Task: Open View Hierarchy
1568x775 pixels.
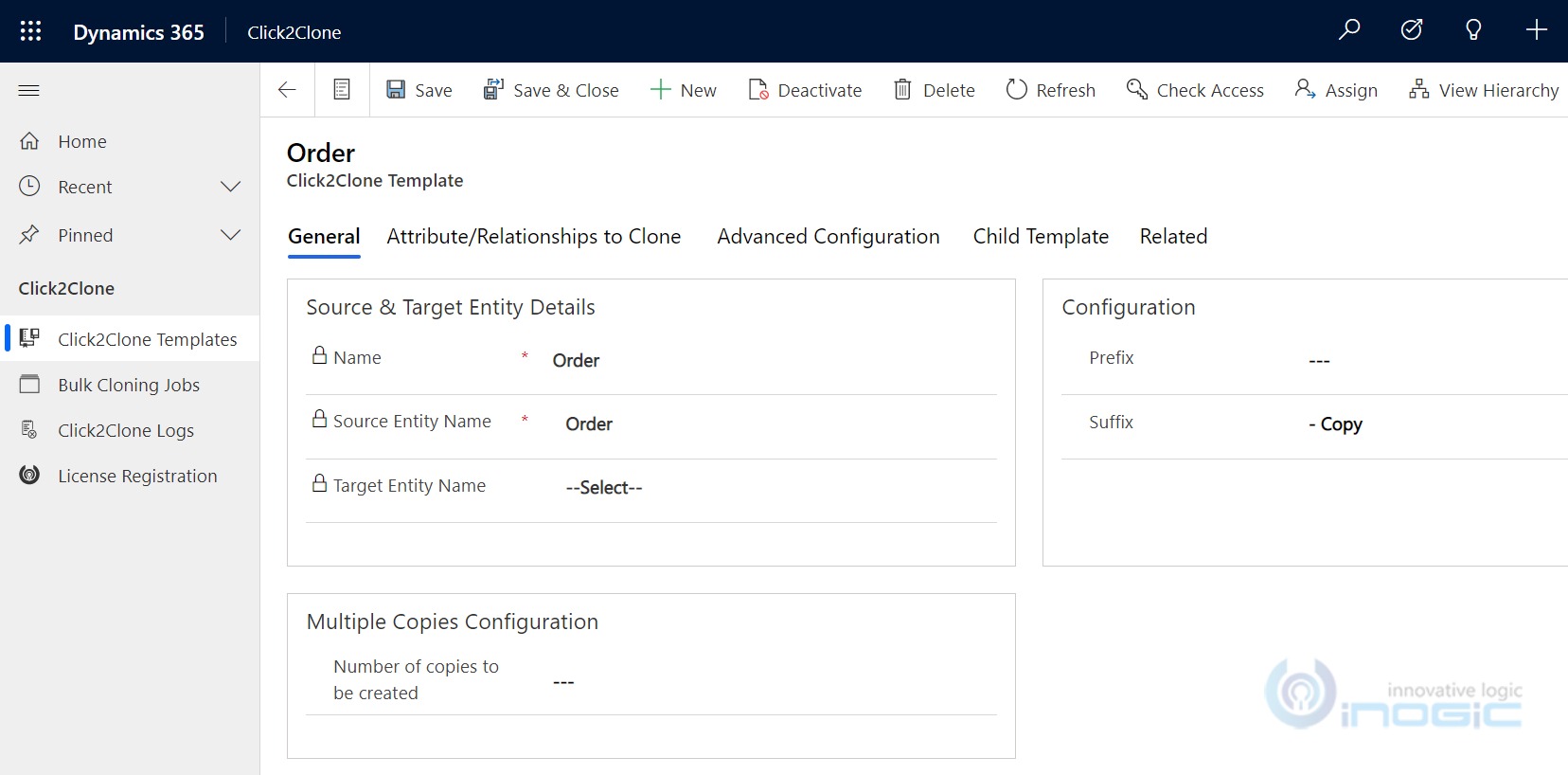Action: (1484, 90)
